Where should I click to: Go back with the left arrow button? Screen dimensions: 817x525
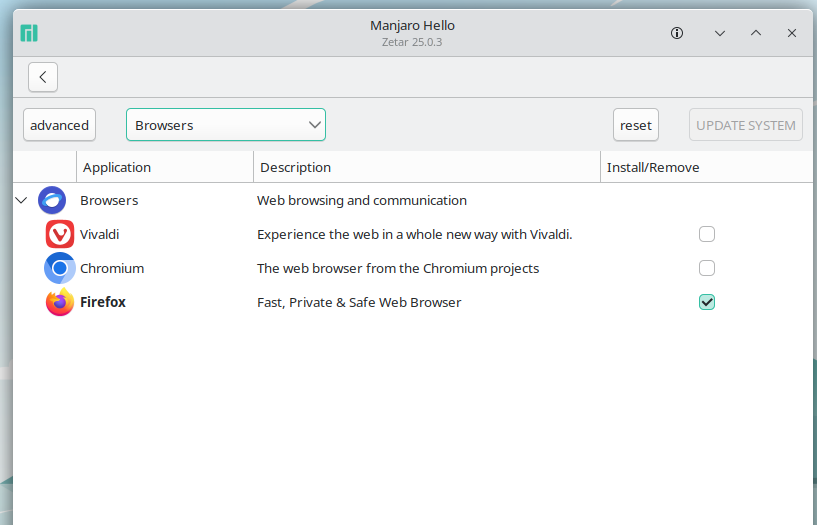tap(43, 77)
